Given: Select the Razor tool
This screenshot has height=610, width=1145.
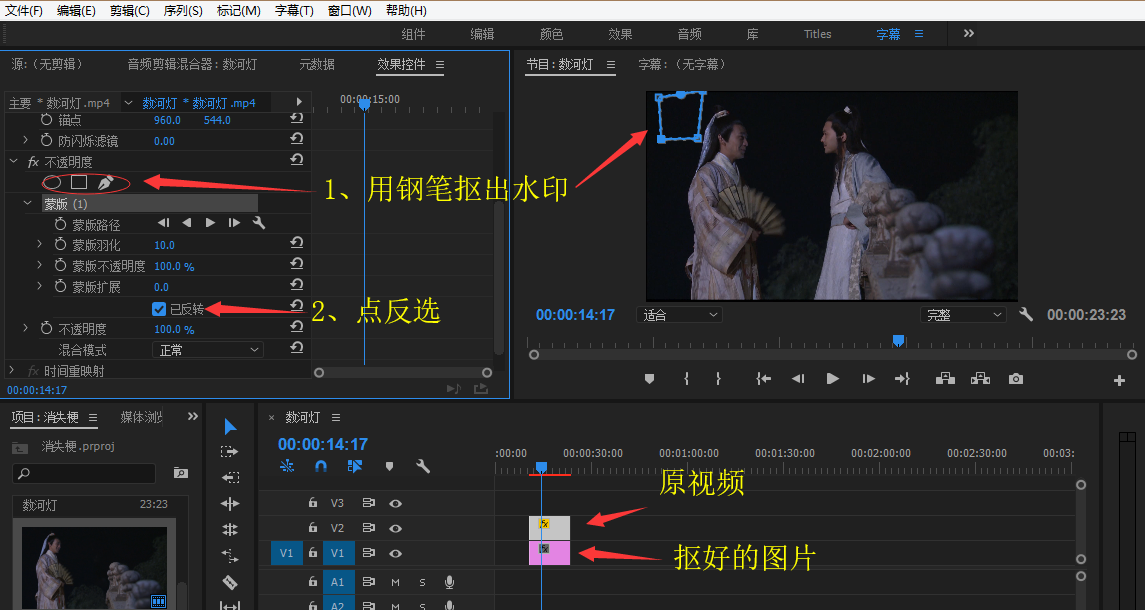Looking at the screenshot, I should coord(230,582).
